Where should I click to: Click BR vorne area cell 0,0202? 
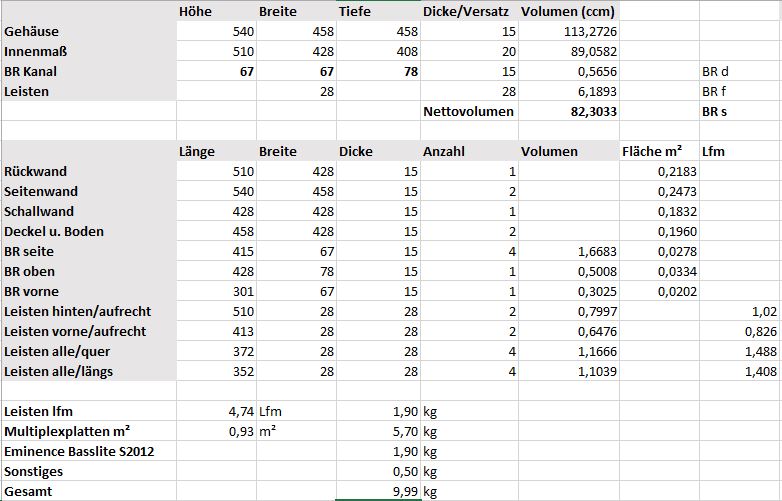tap(659, 291)
